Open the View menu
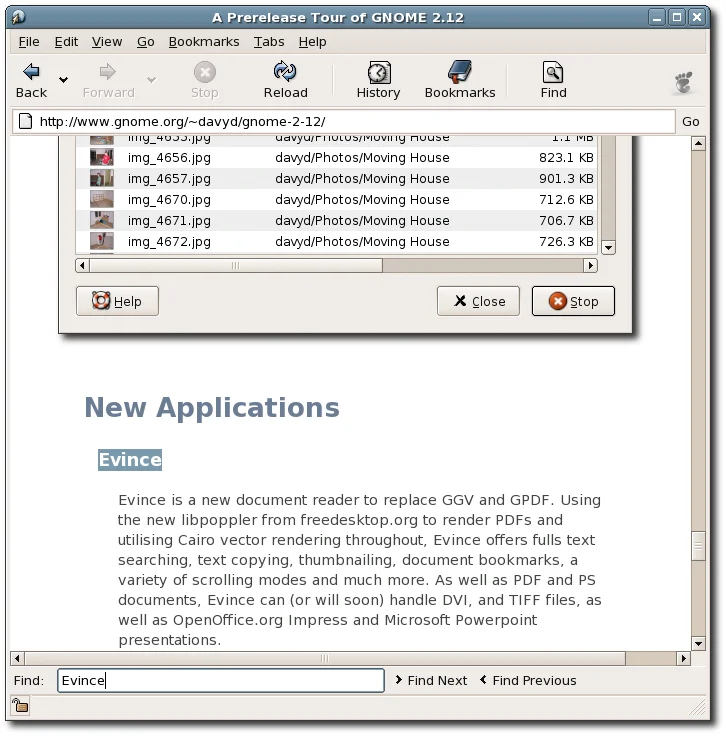Image resolution: width=726 pixels, height=736 pixels. click(107, 42)
